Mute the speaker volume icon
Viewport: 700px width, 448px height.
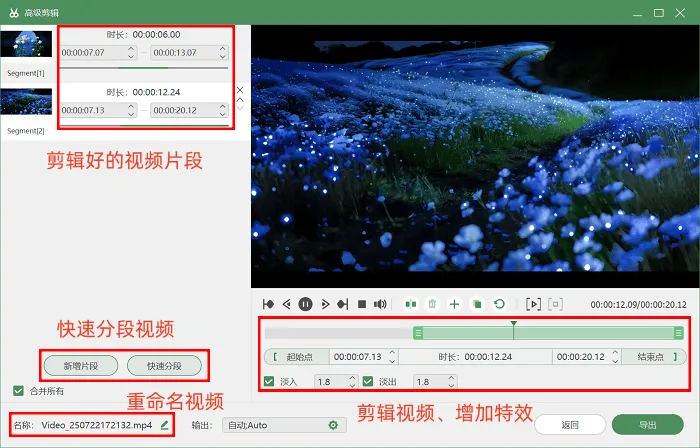tap(380, 304)
